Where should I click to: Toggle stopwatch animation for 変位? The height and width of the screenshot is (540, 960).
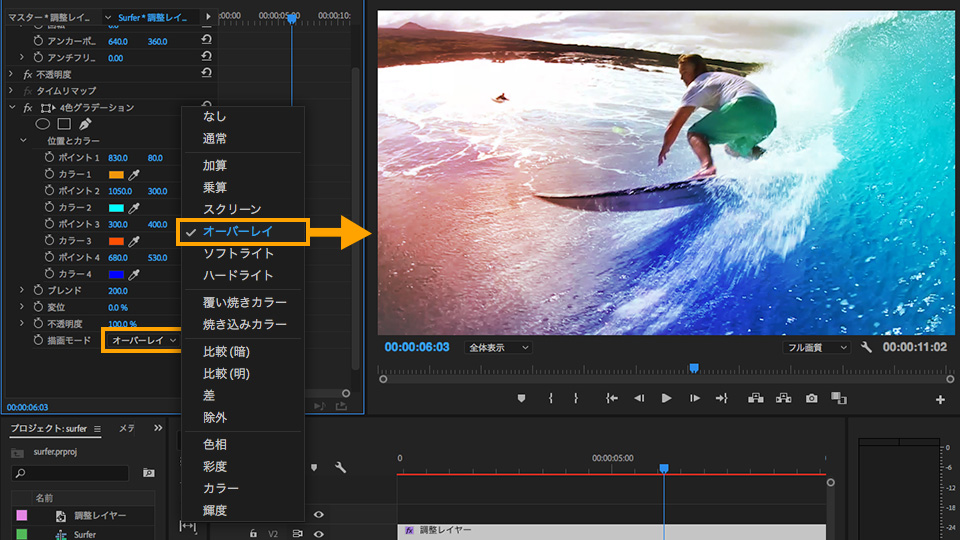[38, 307]
